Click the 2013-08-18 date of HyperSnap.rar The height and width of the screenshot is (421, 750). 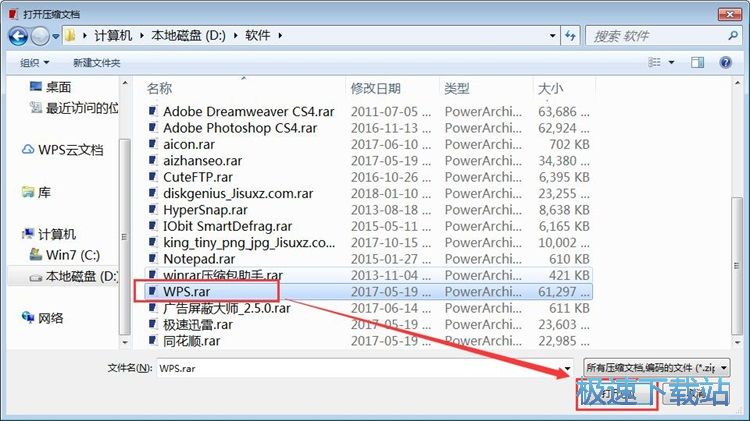391,210
